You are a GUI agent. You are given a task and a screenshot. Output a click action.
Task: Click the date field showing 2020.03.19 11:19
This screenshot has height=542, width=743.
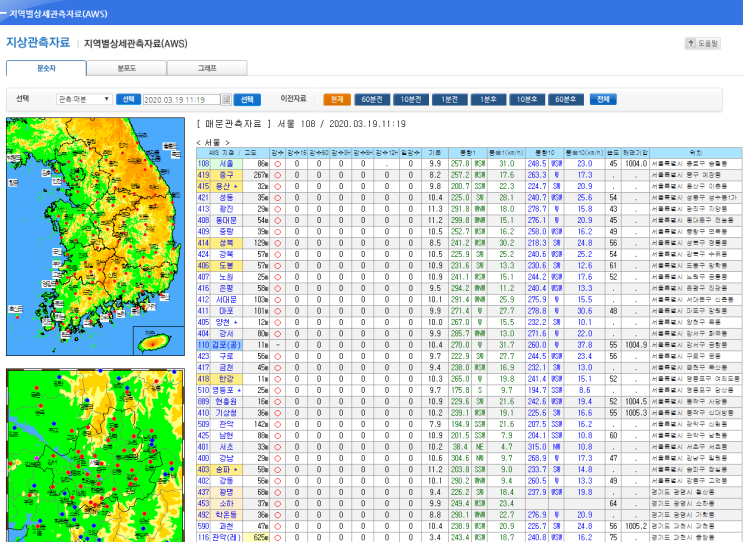(181, 99)
